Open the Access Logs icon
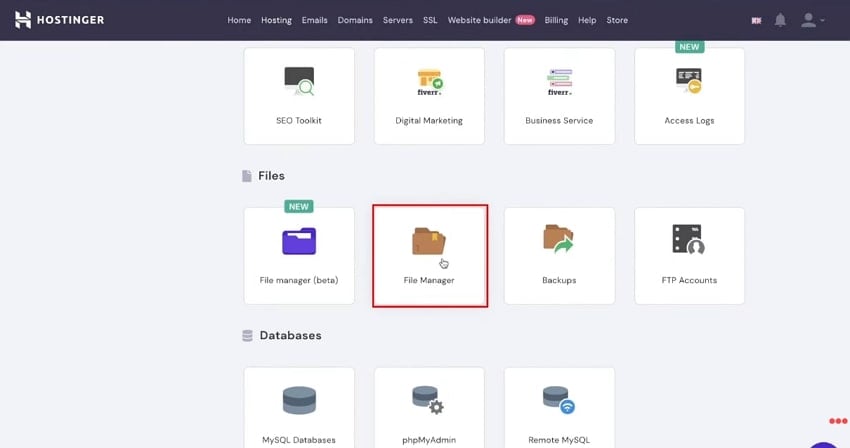 point(689,81)
